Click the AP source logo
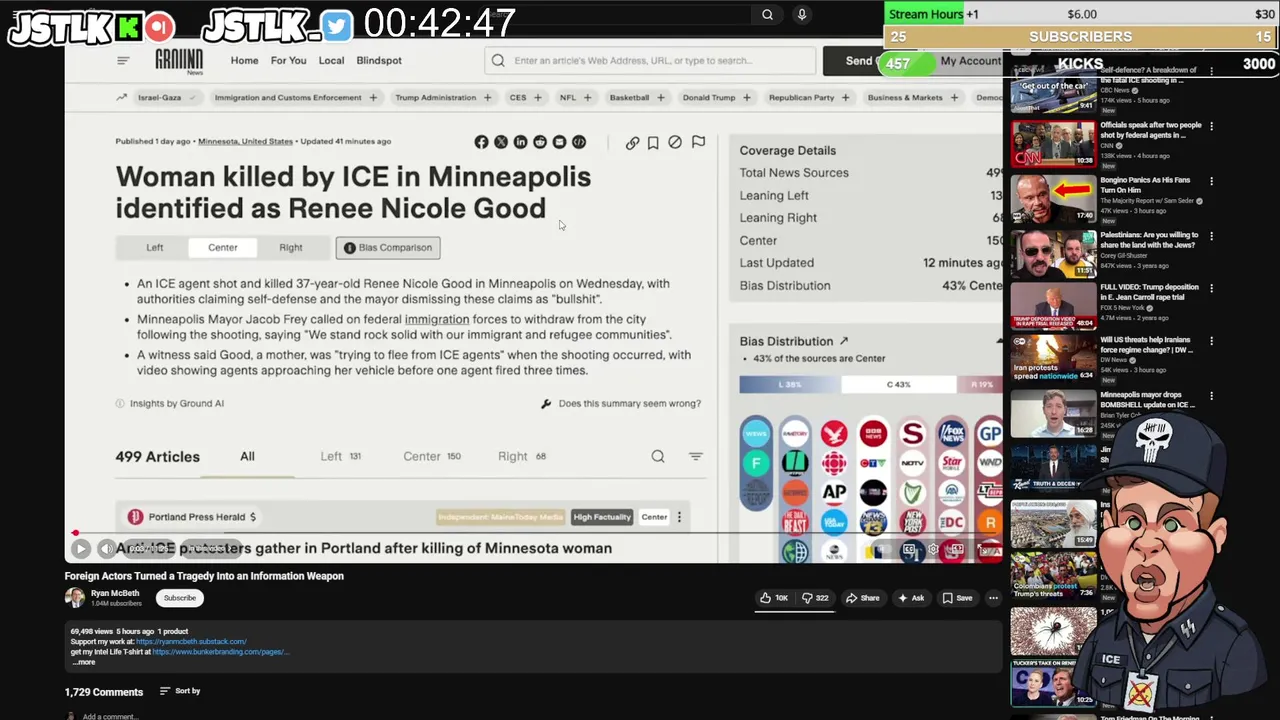The image size is (1280, 720). pos(834,492)
